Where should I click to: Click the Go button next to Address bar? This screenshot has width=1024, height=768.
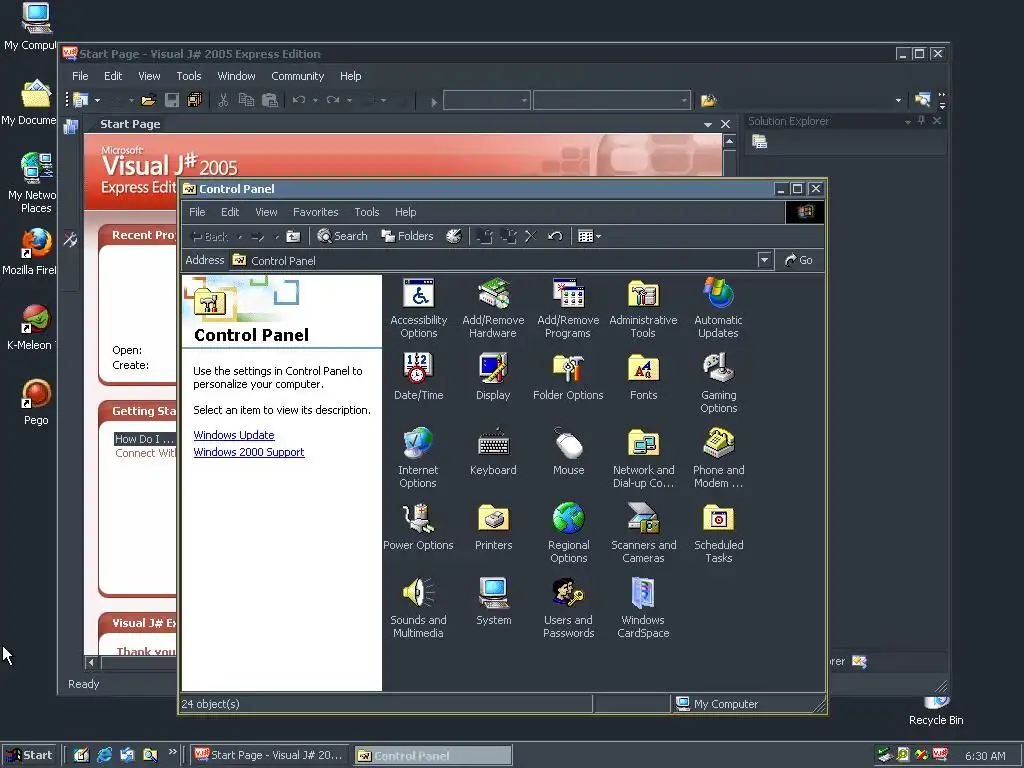pos(799,260)
